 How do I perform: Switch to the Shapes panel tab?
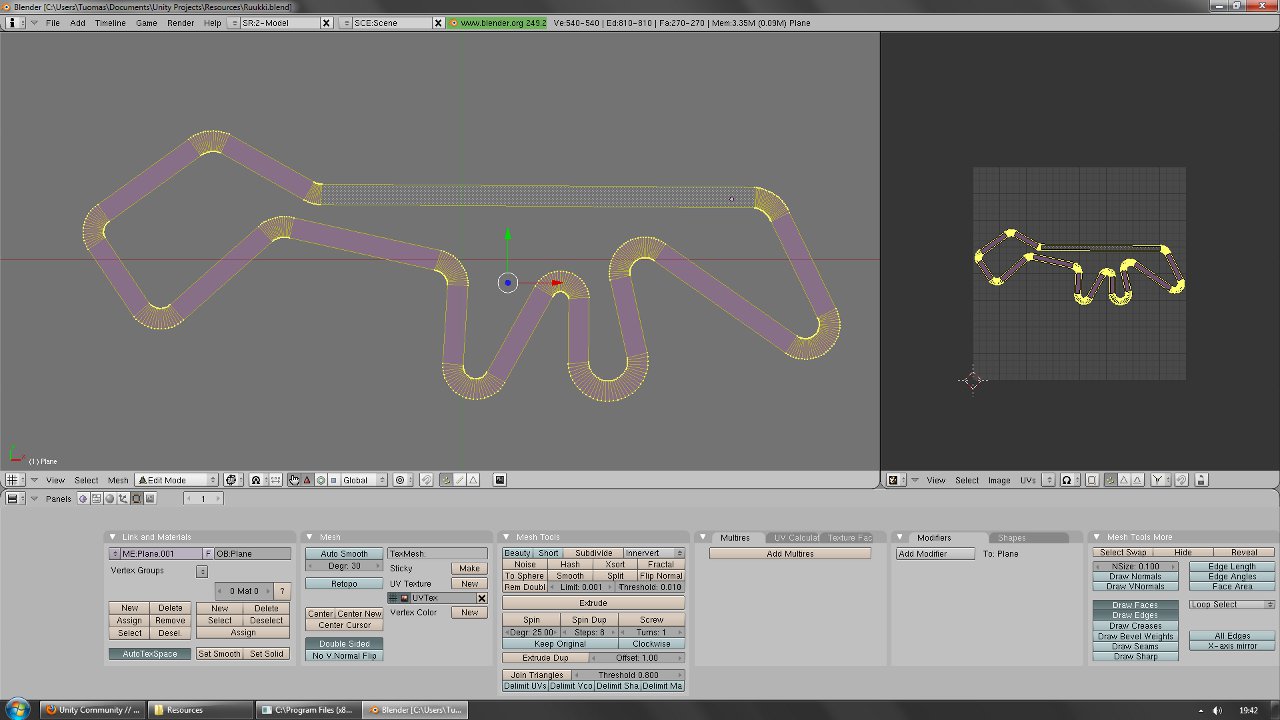tap(1011, 537)
